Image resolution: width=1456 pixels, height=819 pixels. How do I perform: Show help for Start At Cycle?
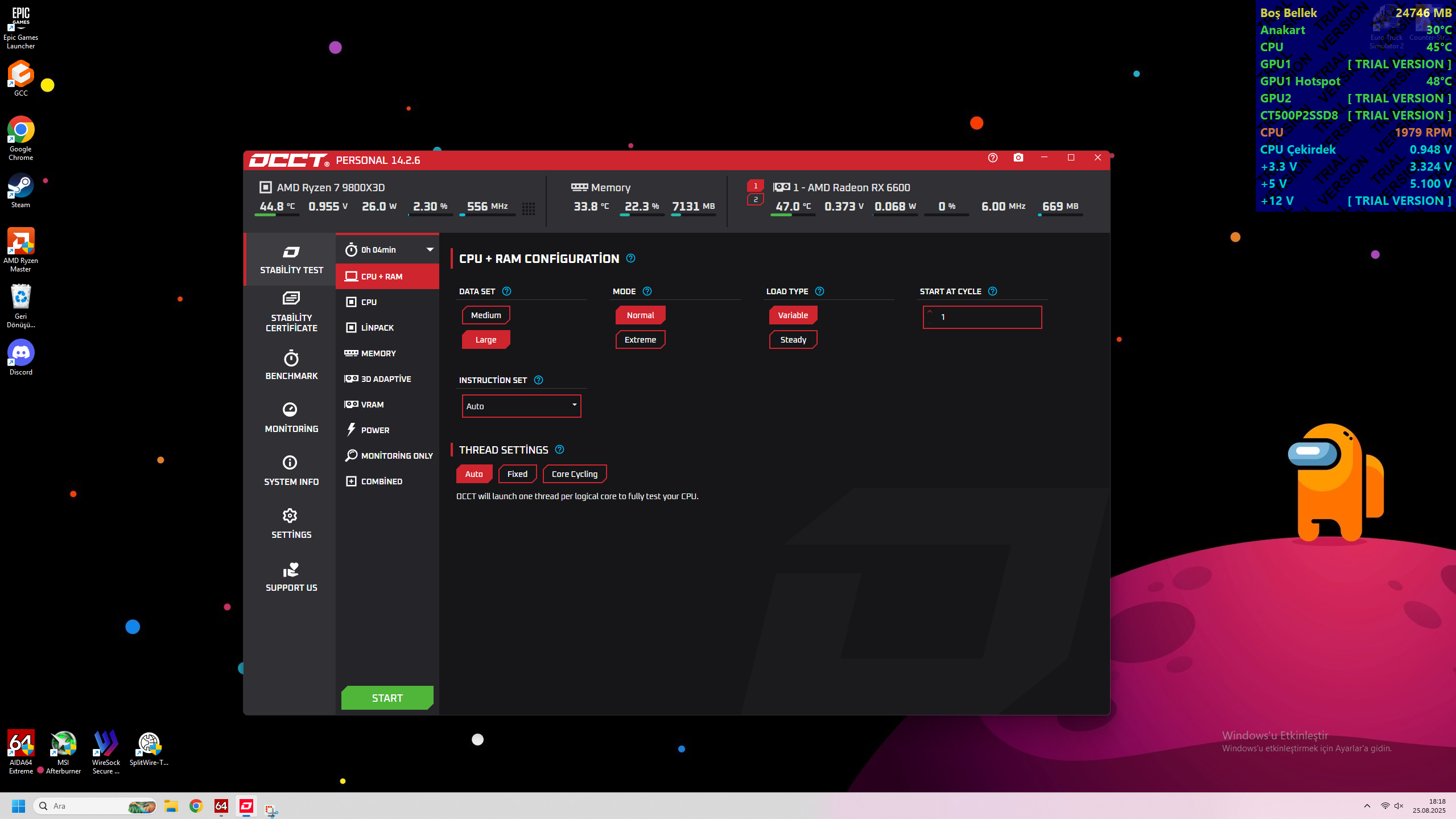click(x=992, y=291)
